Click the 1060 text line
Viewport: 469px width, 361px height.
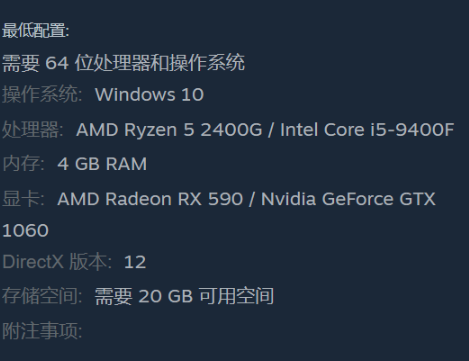pos(25,231)
